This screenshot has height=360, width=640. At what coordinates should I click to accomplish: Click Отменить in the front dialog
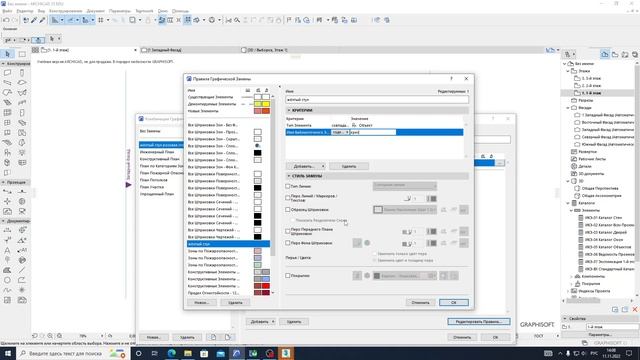pos(420,302)
